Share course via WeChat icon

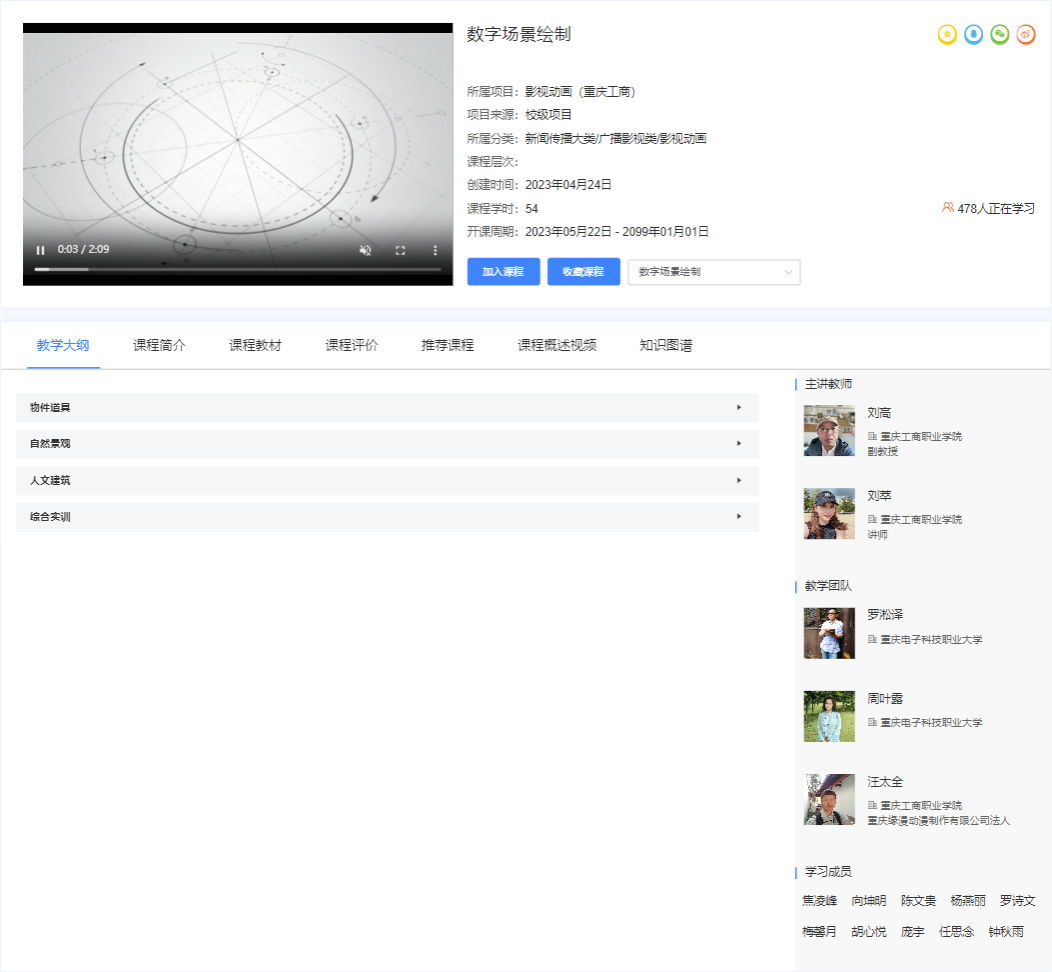pos(999,35)
